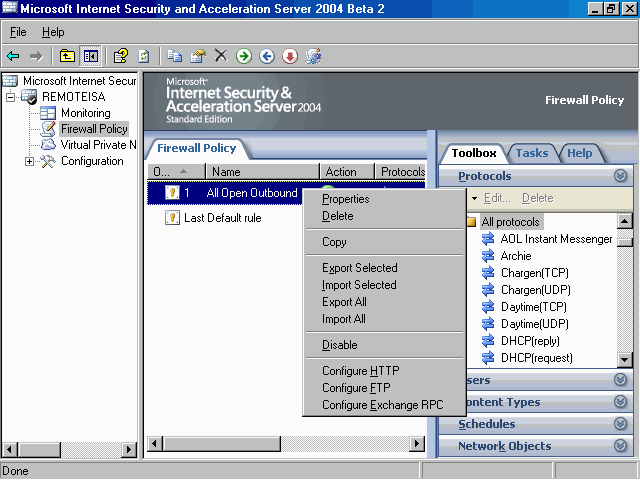Select Disable in the context menu

pyautogui.click(x=339, y=345)
